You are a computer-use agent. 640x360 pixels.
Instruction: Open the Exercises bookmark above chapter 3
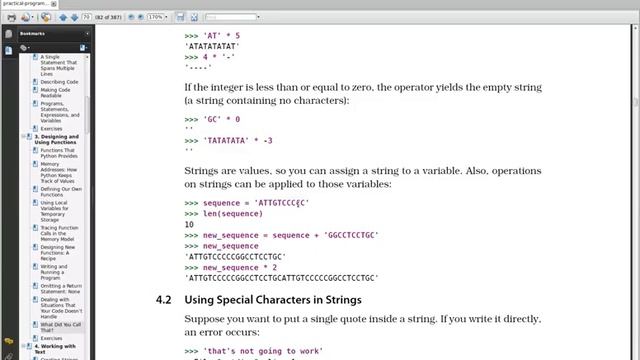[51, 129]
